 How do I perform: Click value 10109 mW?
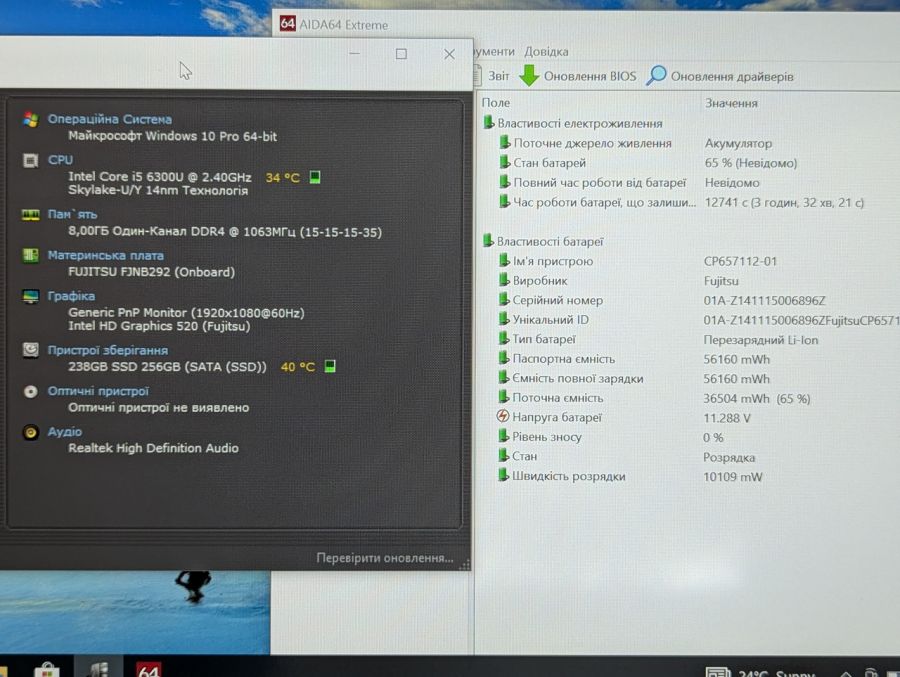point(732,477)
